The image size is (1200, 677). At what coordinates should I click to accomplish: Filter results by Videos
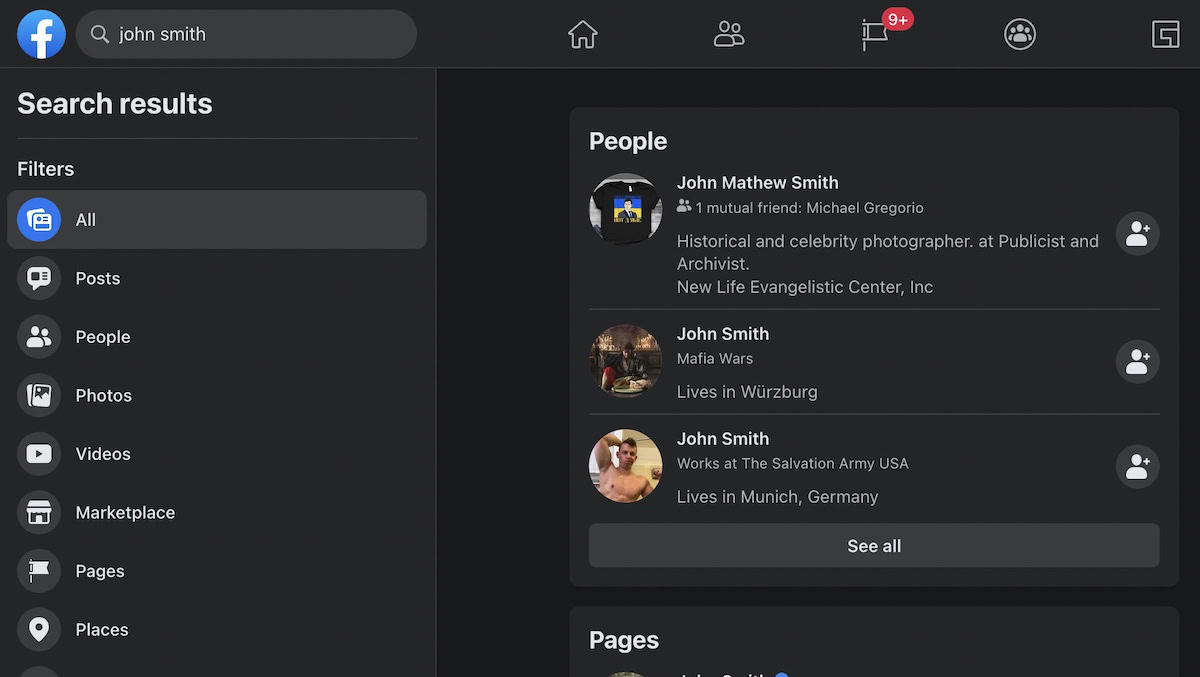(103, 454)
